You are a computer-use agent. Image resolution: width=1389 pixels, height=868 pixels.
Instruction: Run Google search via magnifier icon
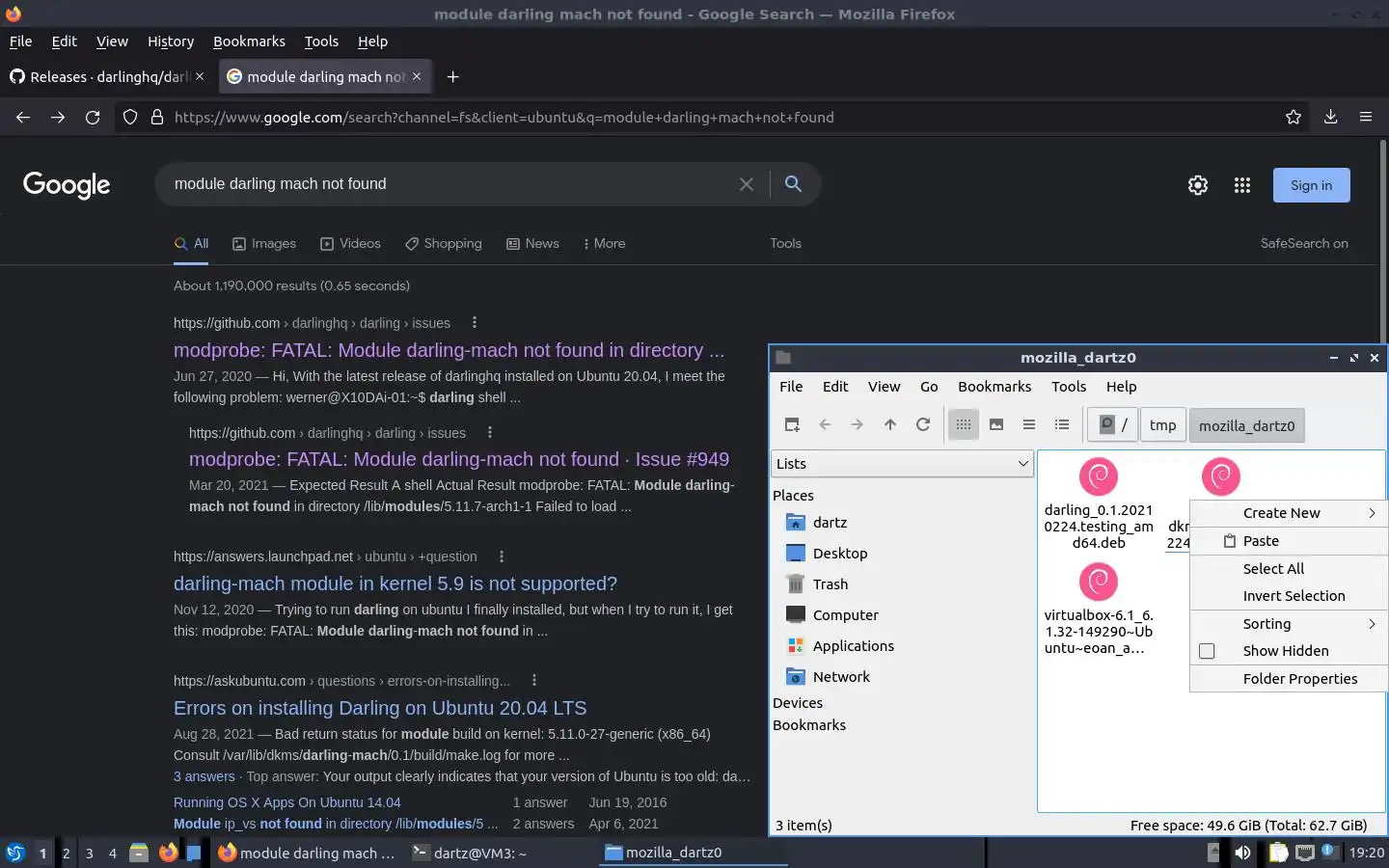coord(793,183)
